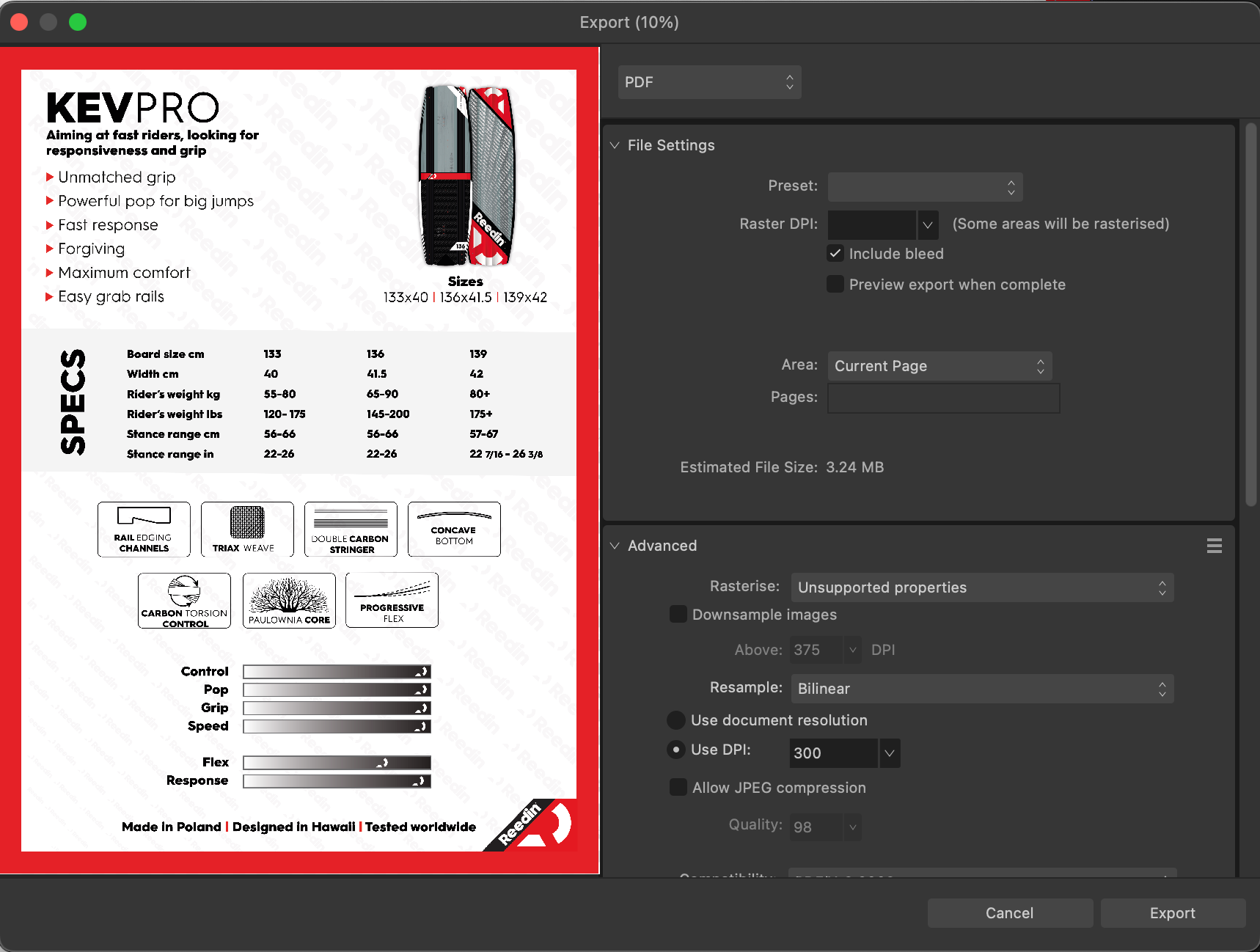This screenshot has width=1260, height=952.
Task: Click the Use DPI 300 value field
Action: point(834,753)
